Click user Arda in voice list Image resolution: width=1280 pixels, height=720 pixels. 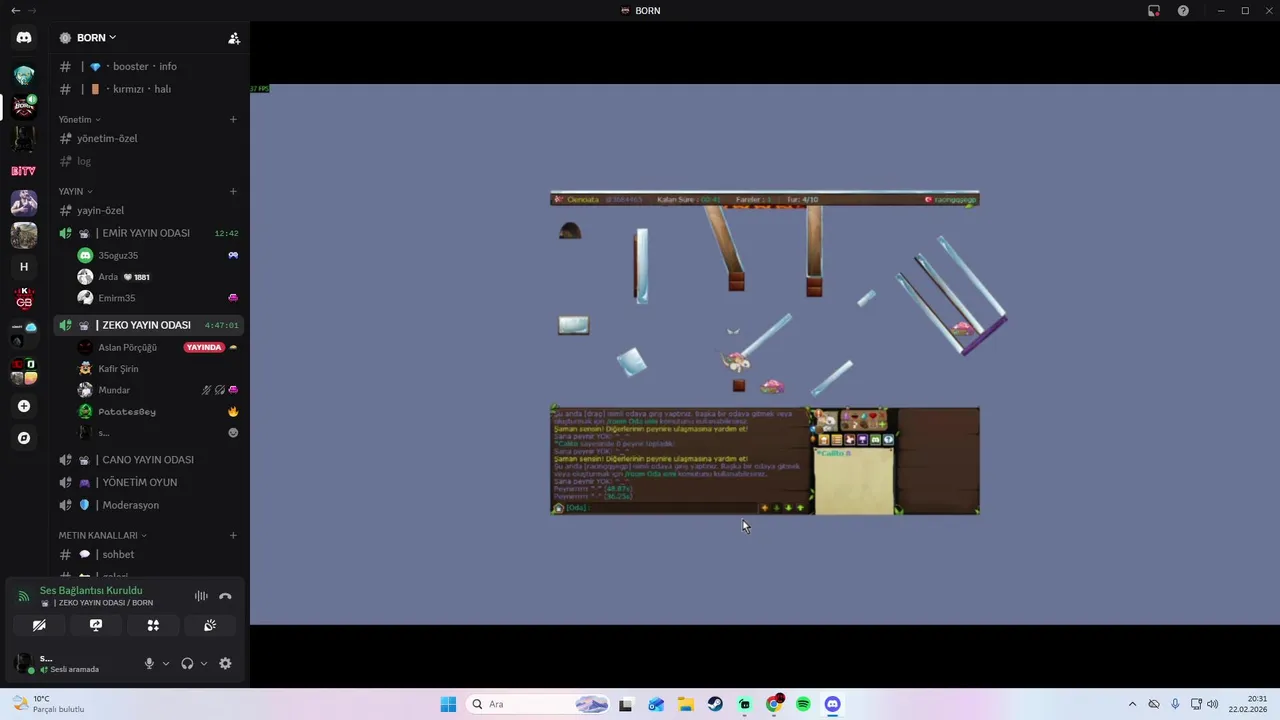158,277
